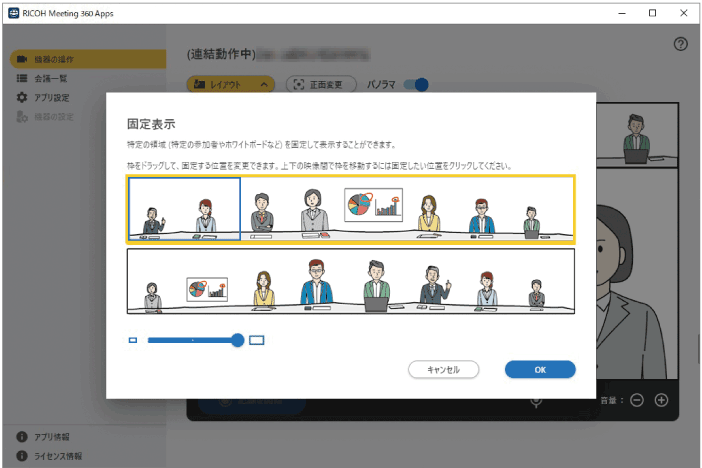702x468 pixels.
Task: Open 会議一覧 in the sidebar
Action: pos(50,78)
